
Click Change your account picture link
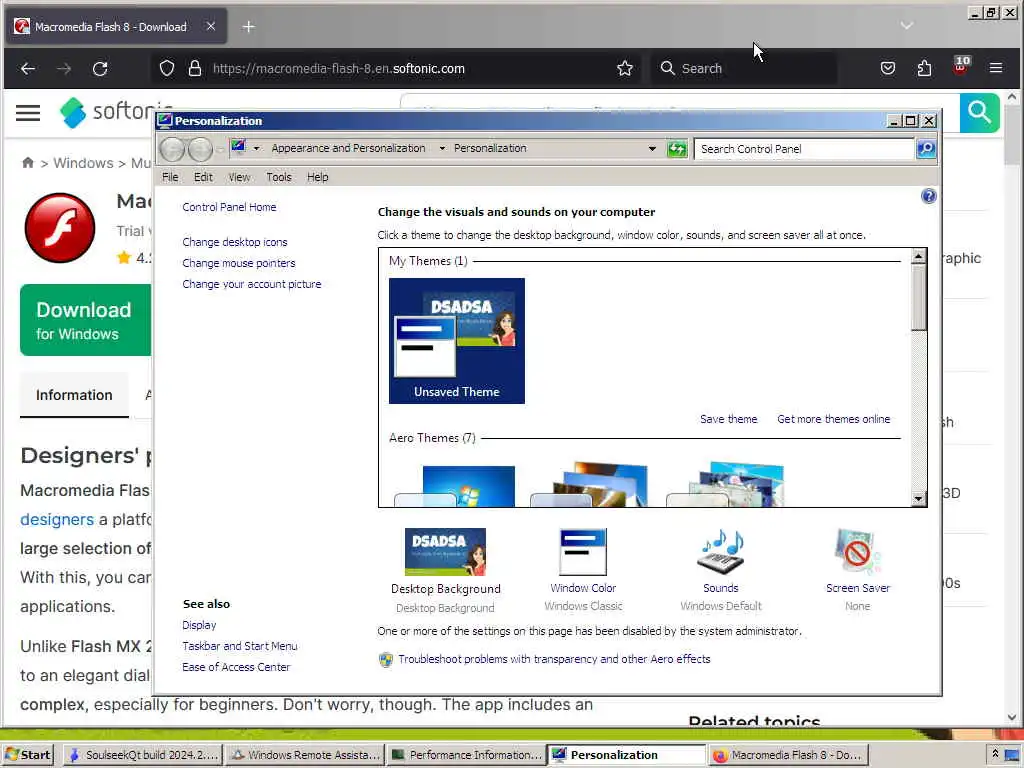pos(251,284)
